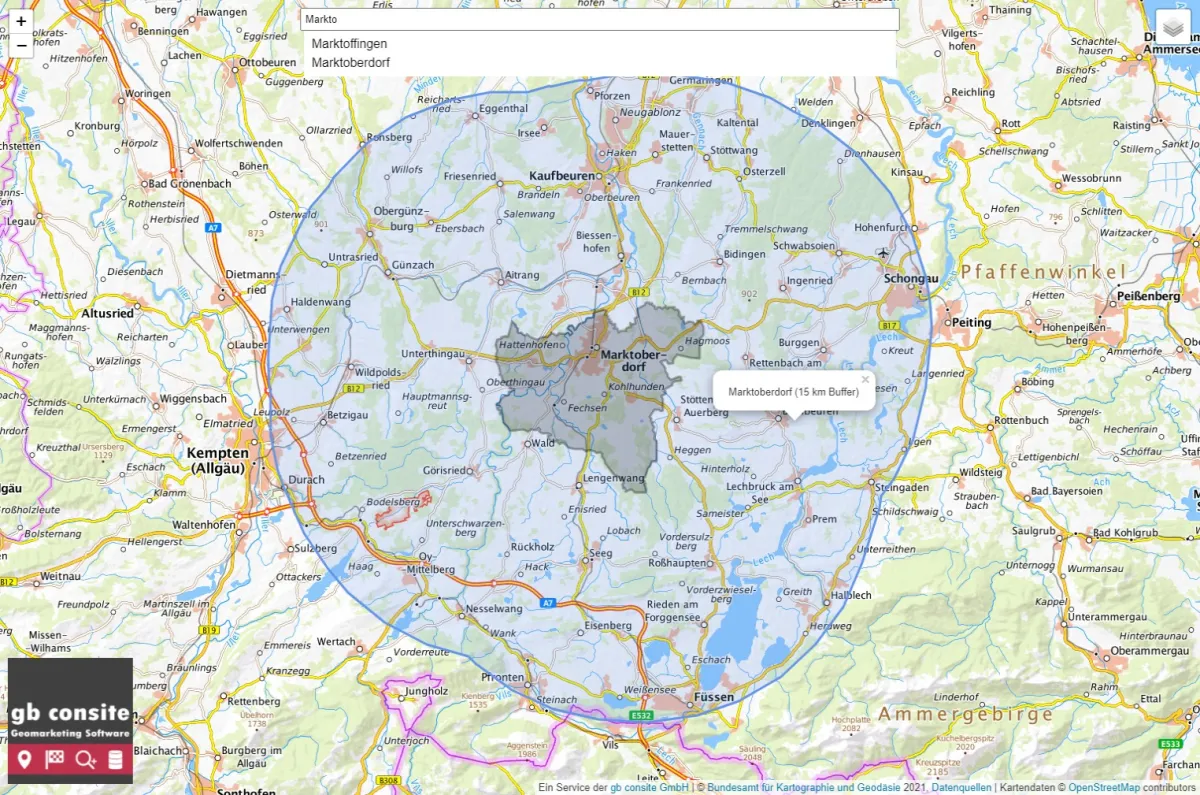Select the location pin tool

click(27, 760)
